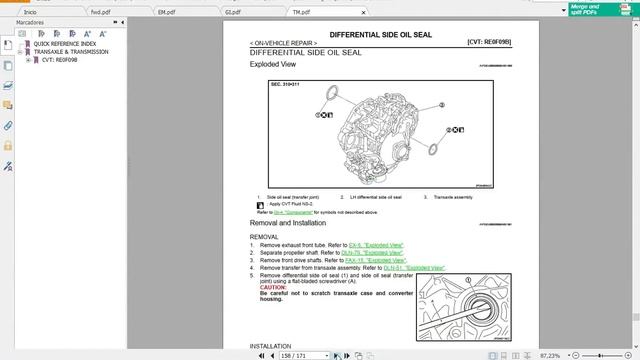The image size is (640, 360).
Task: Open the Attachments paperclip panel icon
Action: coord(8,126)
